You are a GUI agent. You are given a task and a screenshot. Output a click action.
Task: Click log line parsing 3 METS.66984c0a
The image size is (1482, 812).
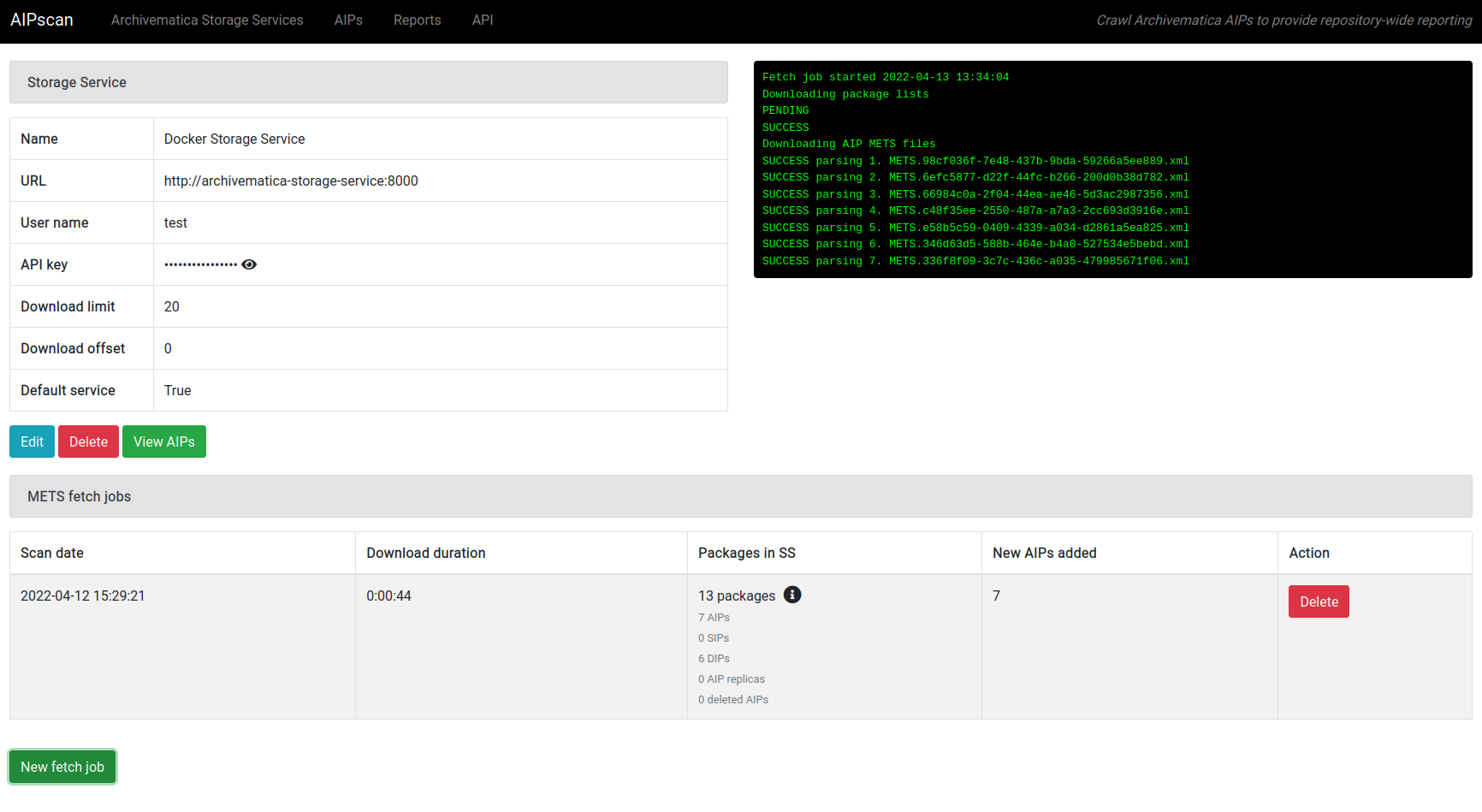pyautogui.click(x=975, y=194)
